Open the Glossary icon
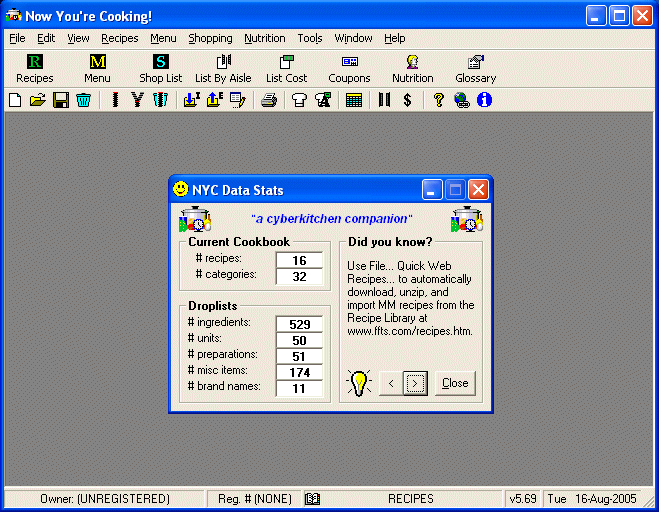The width and height of the screenshot is (659, 512). pyautogui.click(x=475, y=68)
